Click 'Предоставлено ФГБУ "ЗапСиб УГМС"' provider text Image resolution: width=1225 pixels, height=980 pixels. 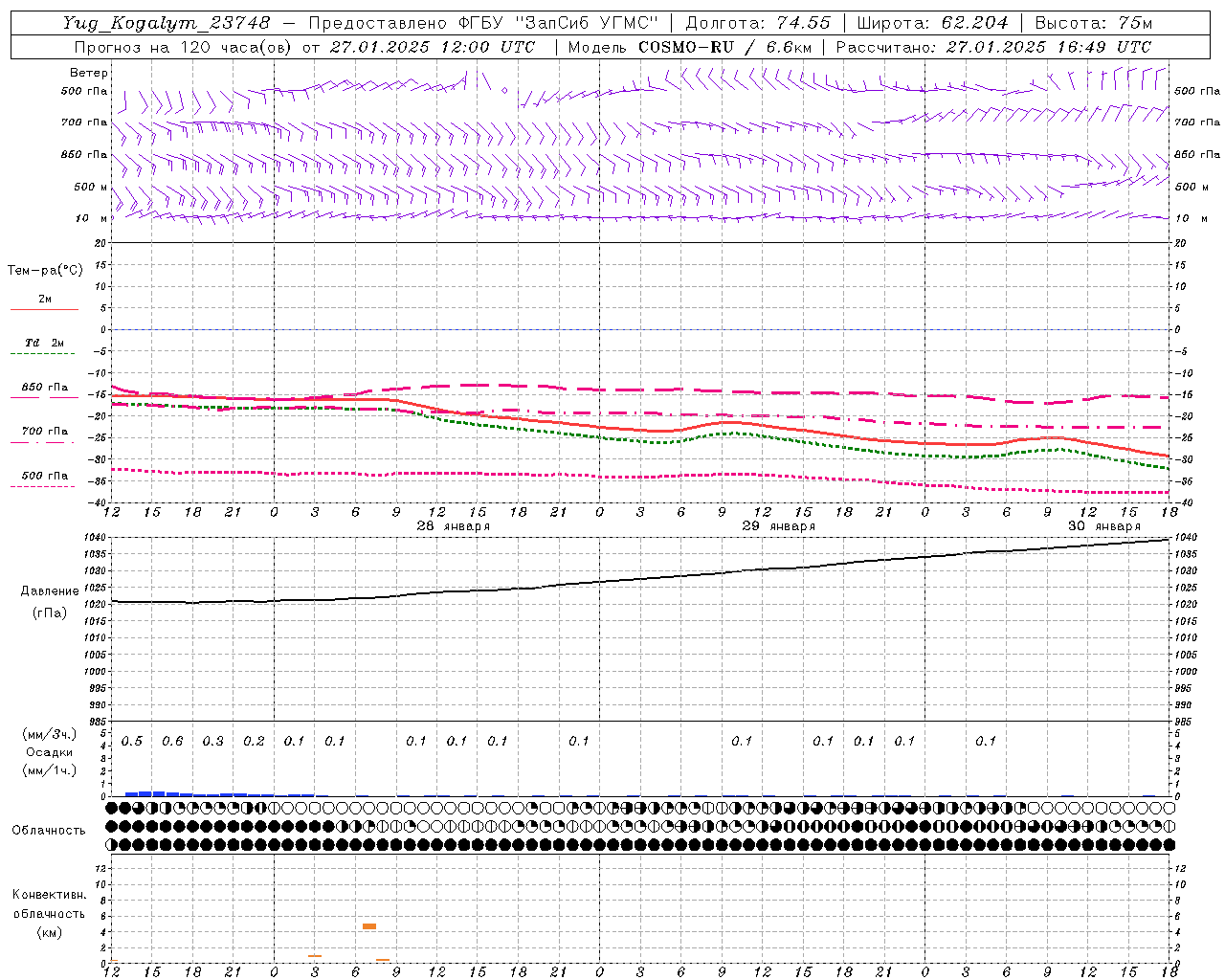tap(483, 23)
